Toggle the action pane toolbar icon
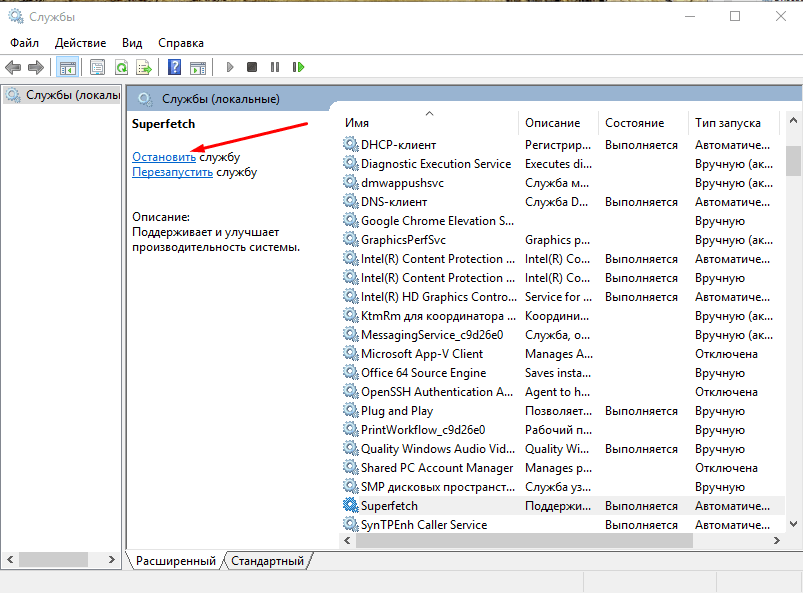 coord(198,67)
